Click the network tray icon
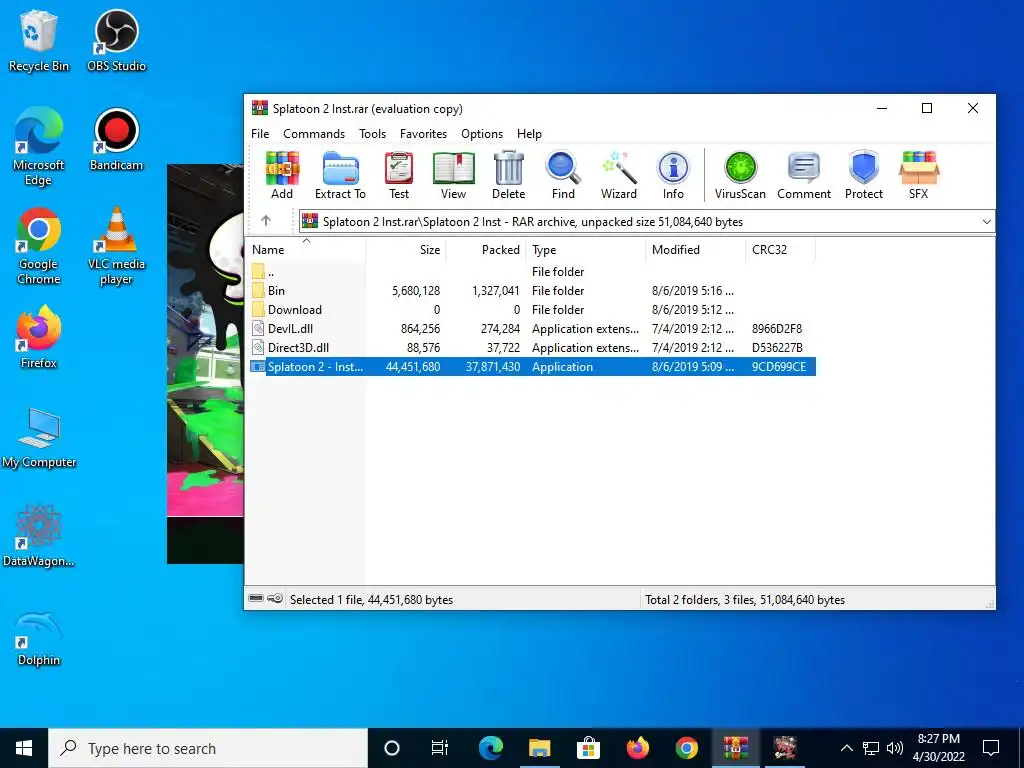The width and height of the screenshot is (1024, 768). 871,748
